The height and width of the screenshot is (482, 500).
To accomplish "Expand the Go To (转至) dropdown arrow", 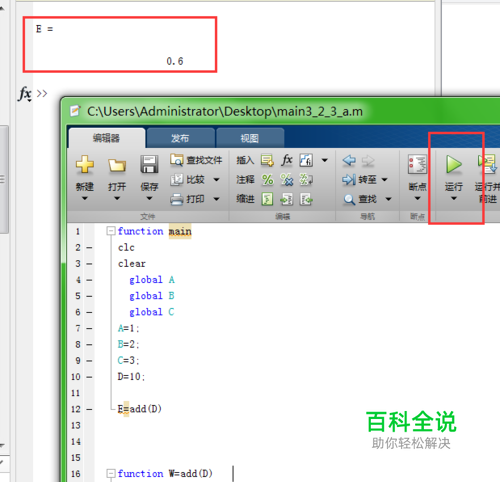I will pyautogui.click(x=384, y=180).
